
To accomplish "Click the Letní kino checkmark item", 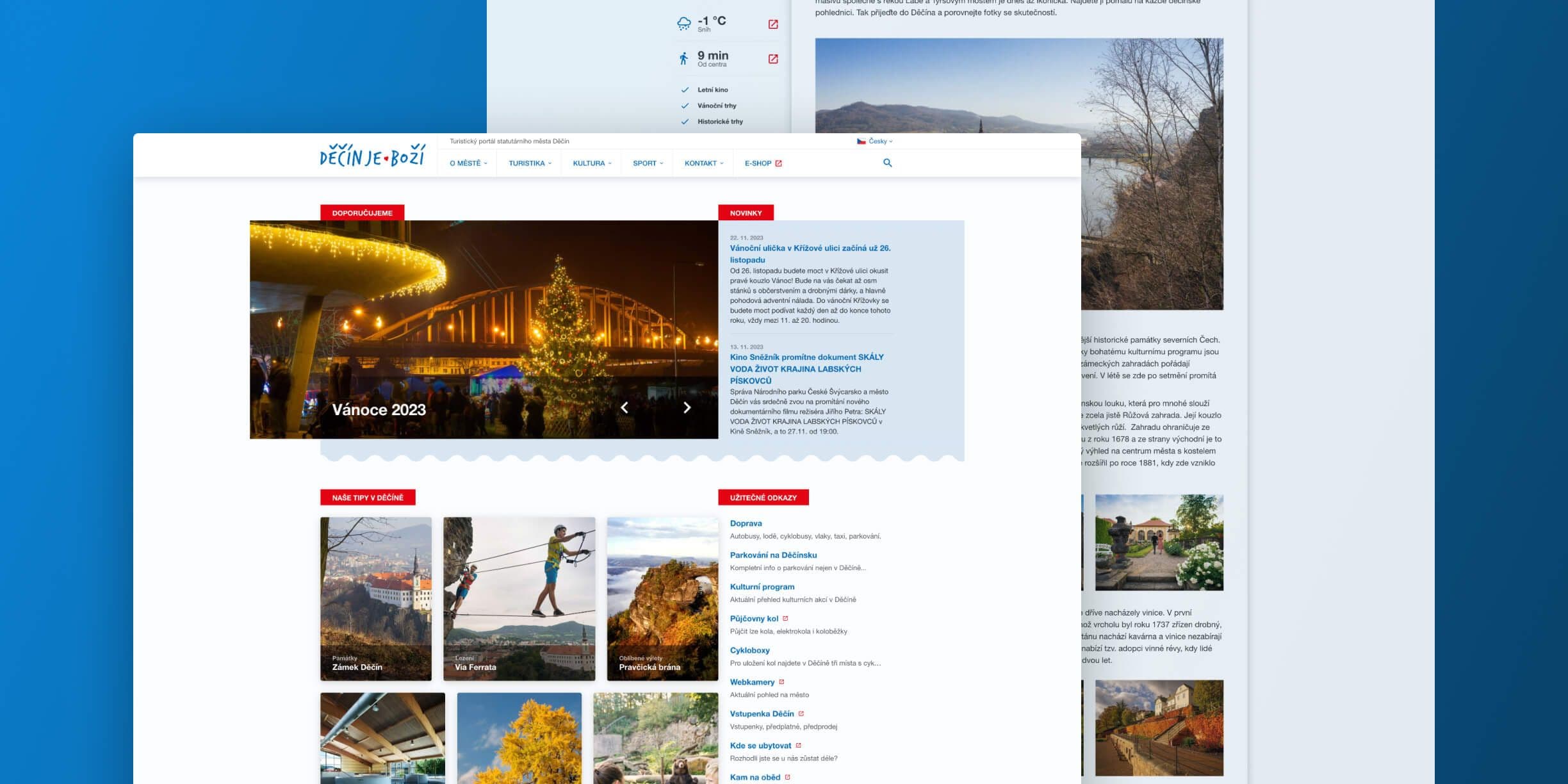I will [712, 90].
